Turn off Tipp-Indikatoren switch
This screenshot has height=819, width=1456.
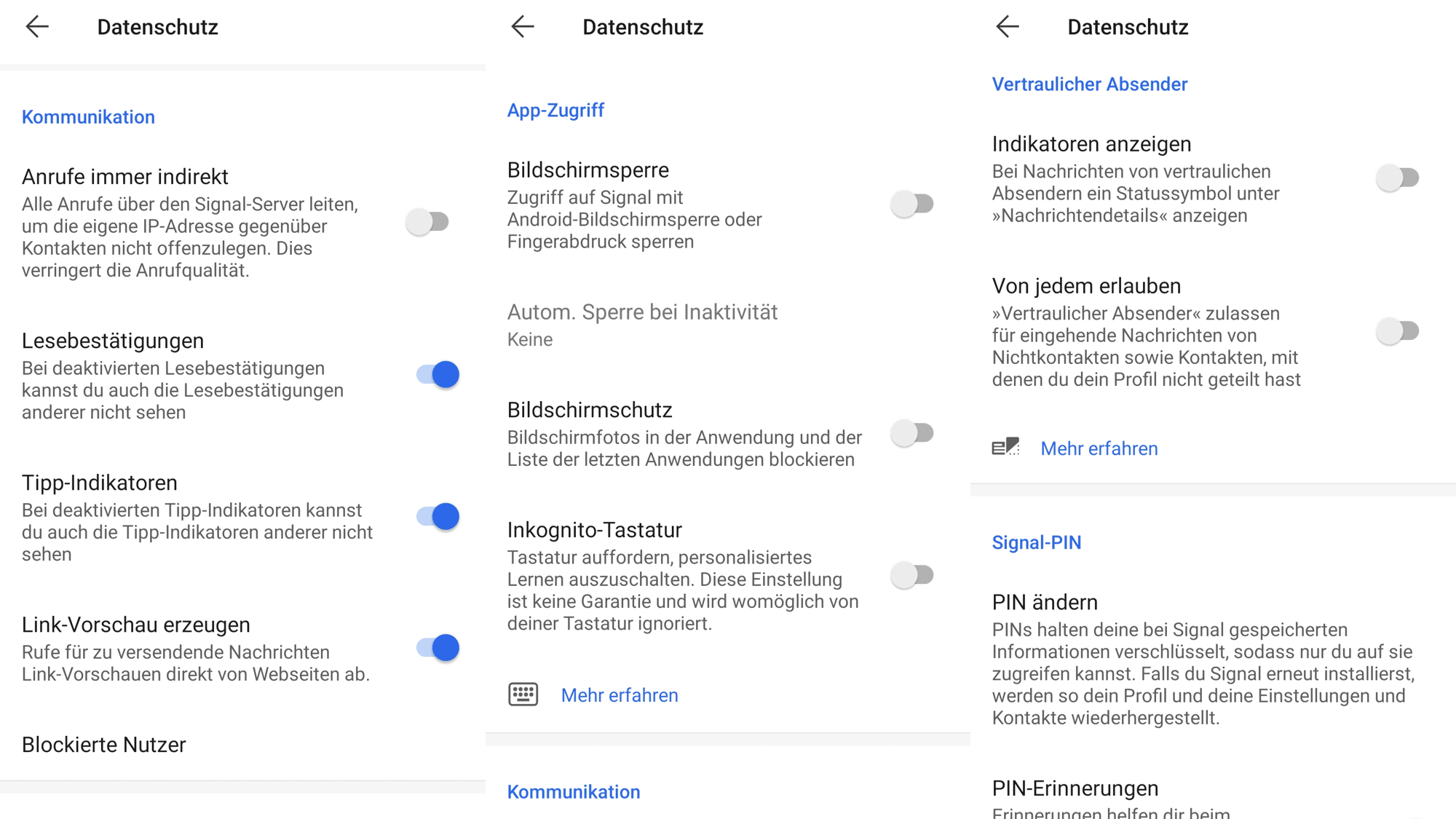point(438,516)
